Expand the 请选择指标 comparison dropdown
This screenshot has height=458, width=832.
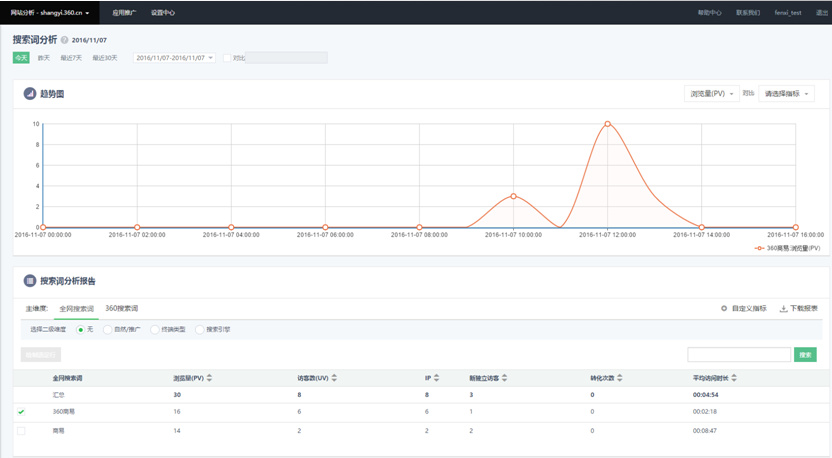(x=787, y=94)
